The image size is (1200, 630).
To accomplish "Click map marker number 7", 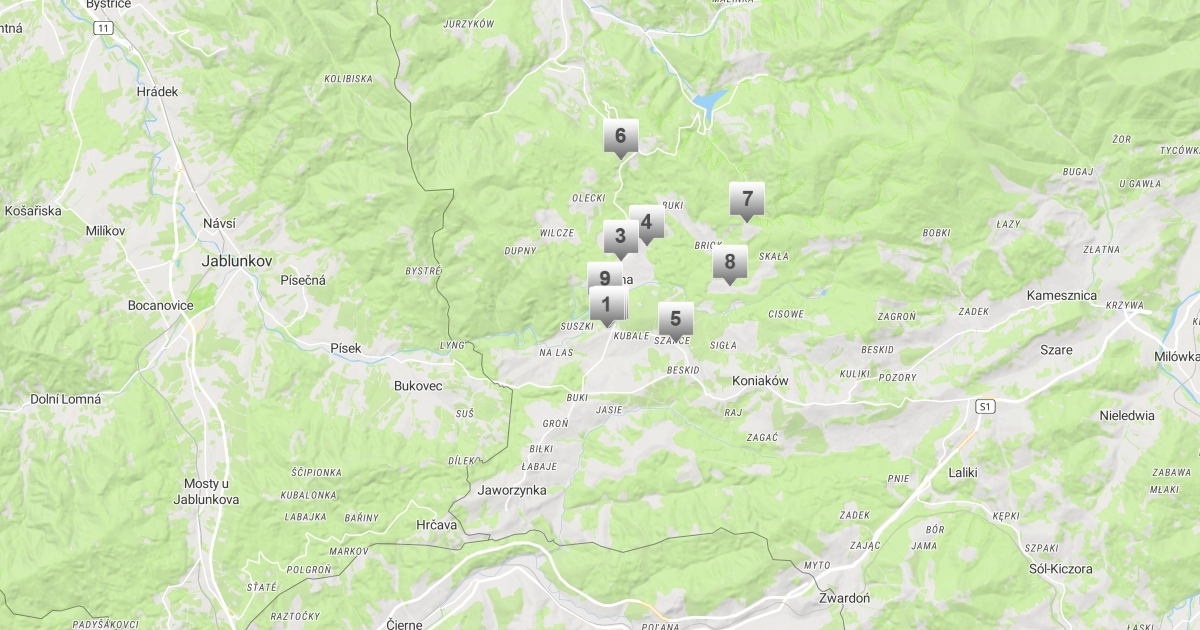I will (x=746, y=201).
